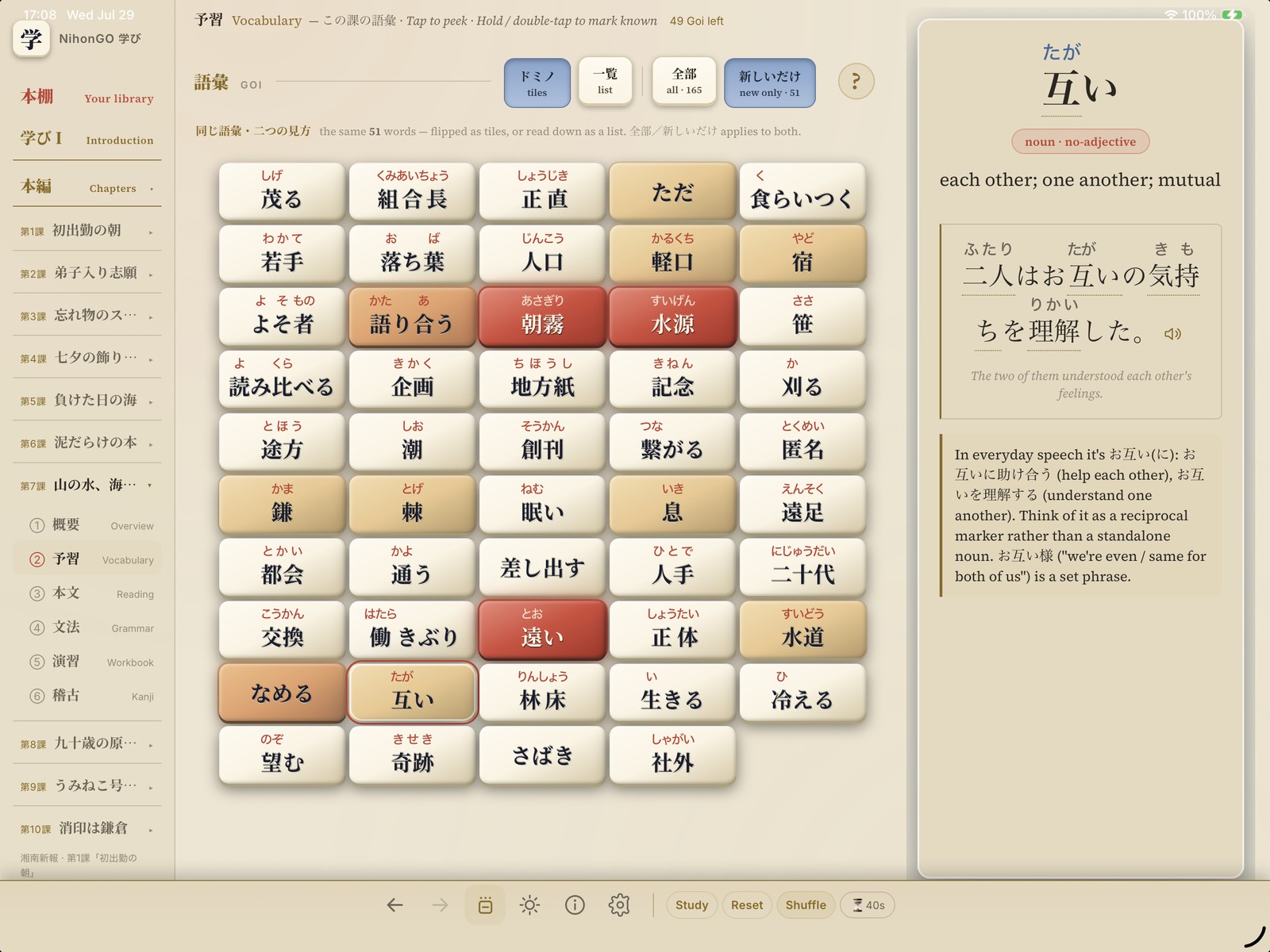
Task: Switch brightness theme with sun icon
Action: tap(529, 905)
